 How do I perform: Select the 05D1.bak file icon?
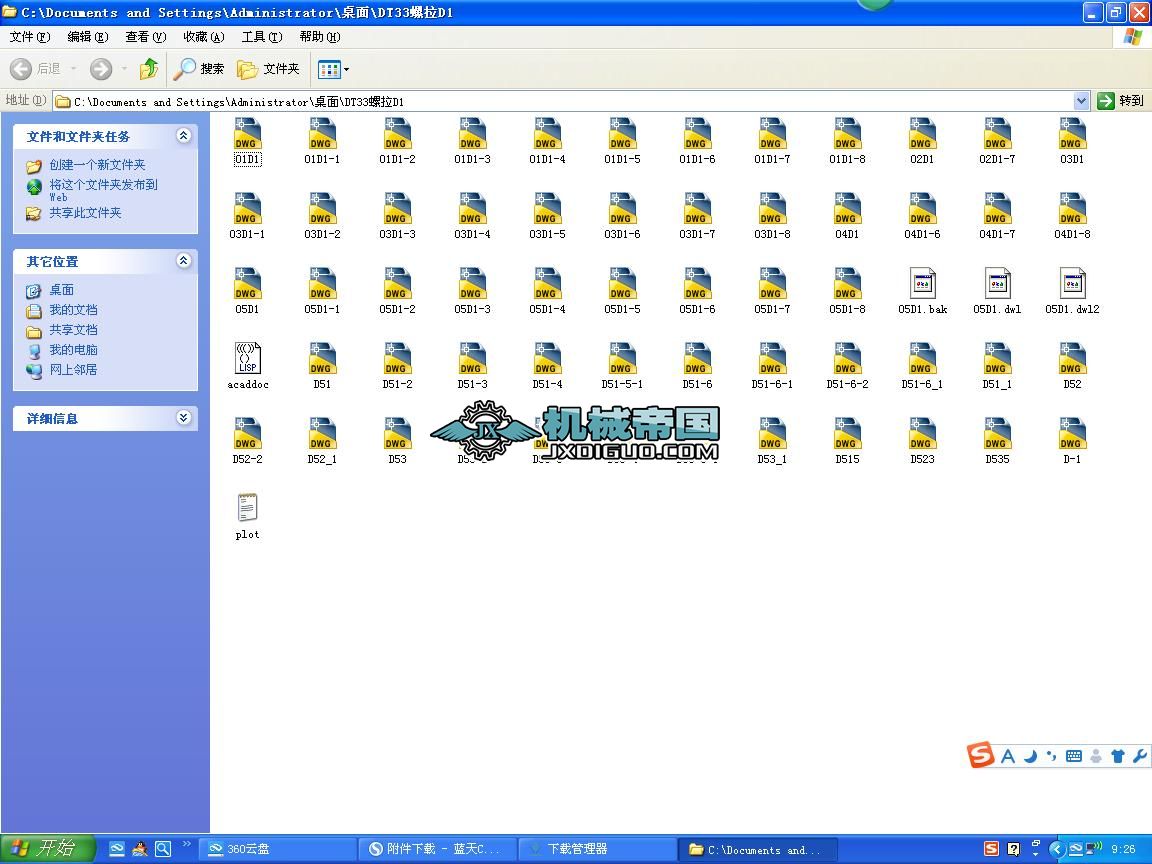[x=922, y=284]
